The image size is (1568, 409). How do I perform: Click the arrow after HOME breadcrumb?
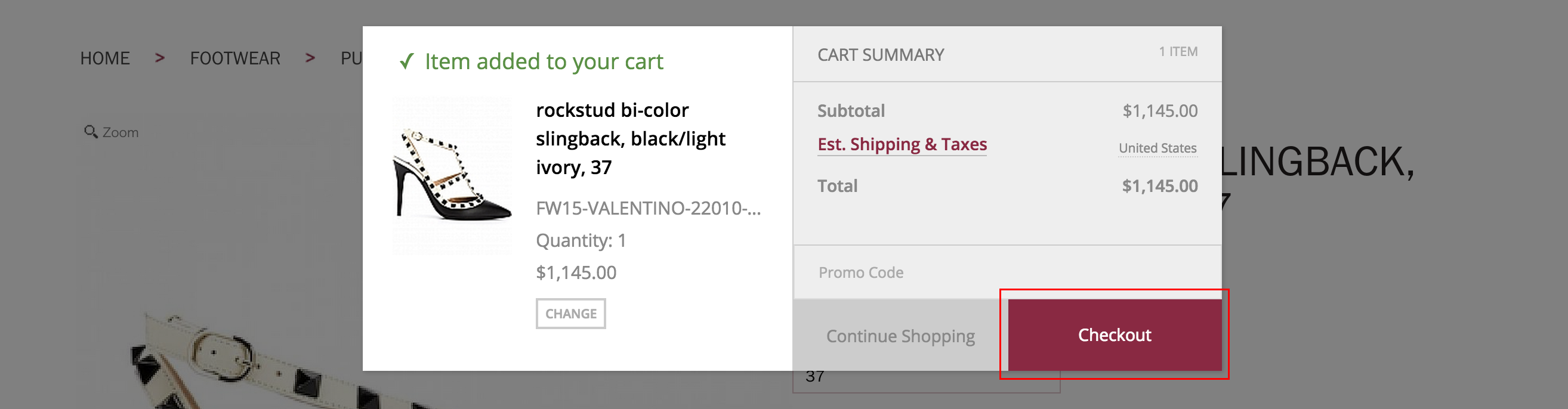[159, 58]
